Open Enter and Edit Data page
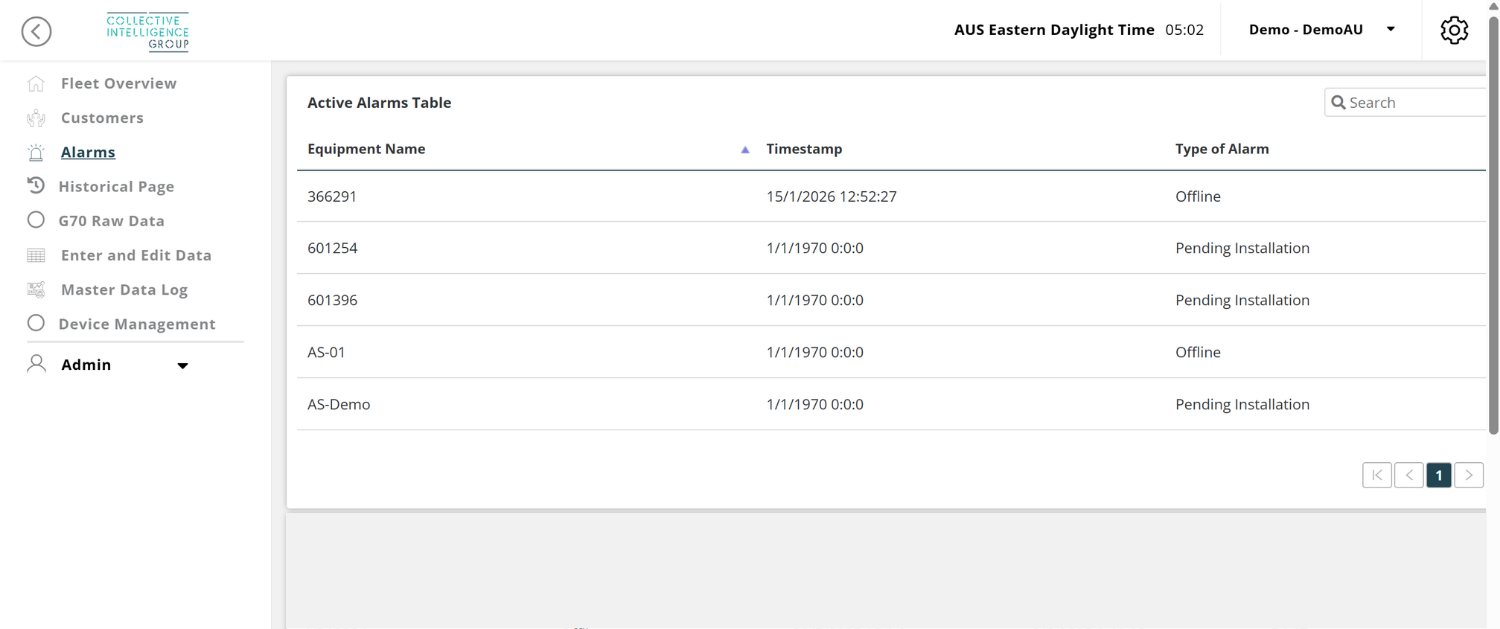This screenshot has height=629, width=1500. tap(136, 255)
